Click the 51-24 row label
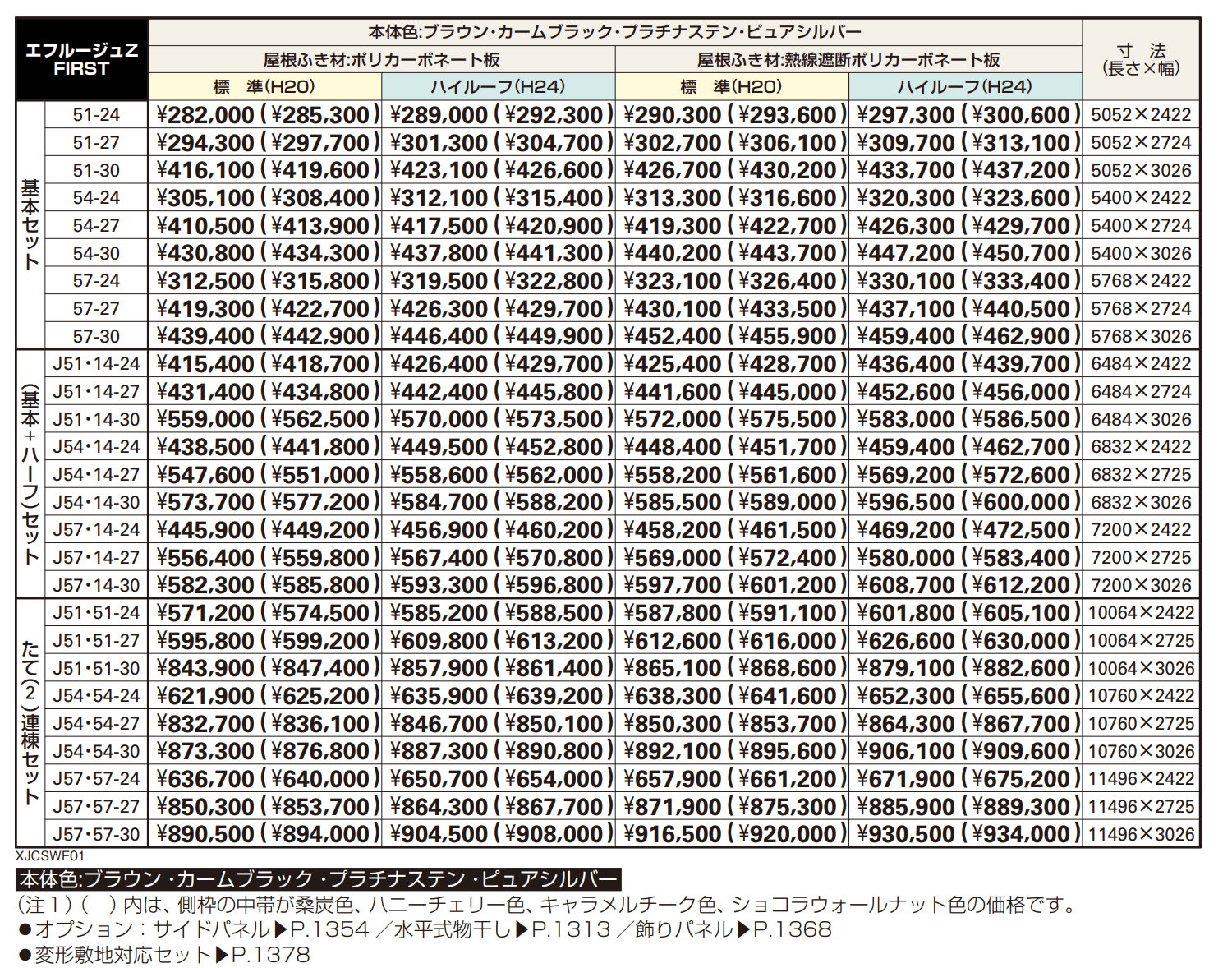 point(96,115)
